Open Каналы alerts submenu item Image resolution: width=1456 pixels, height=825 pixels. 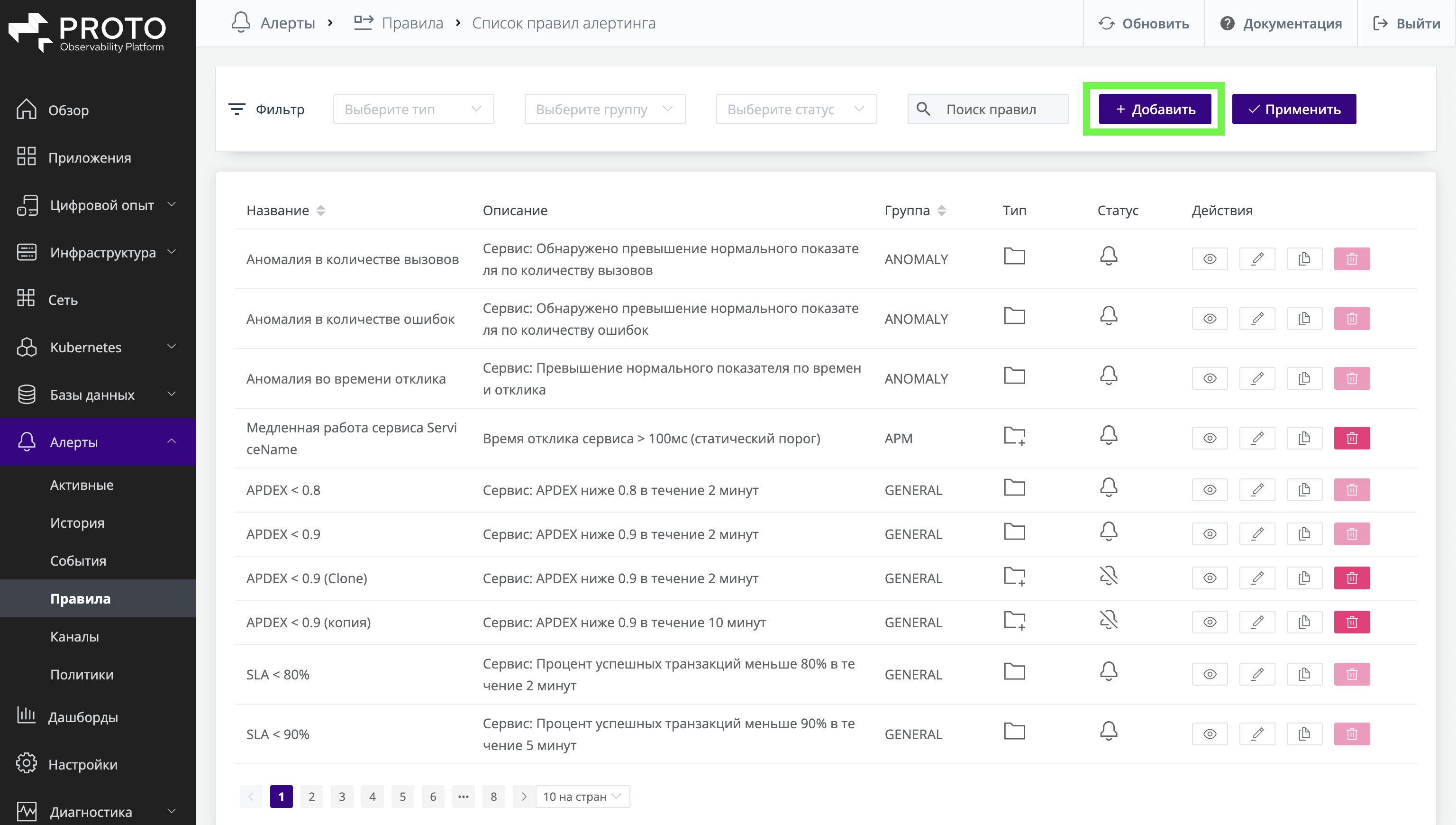tap(99, 636)
